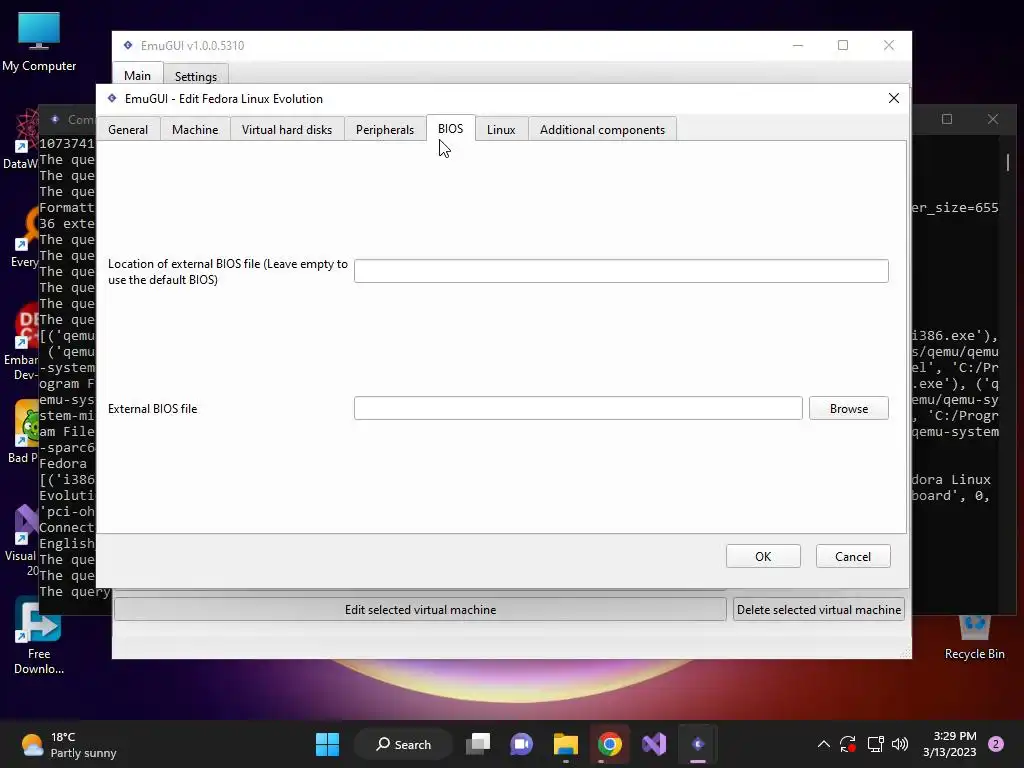Switch to Additional components tab

[602, 129]
